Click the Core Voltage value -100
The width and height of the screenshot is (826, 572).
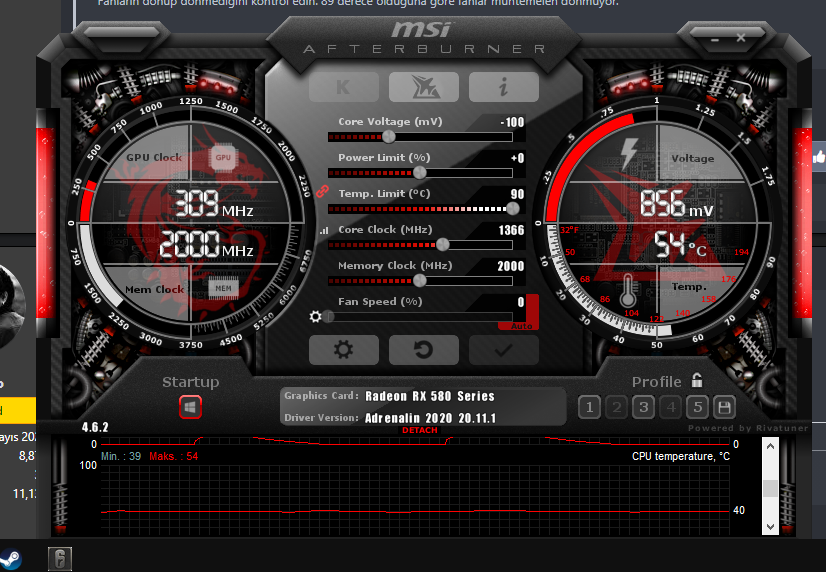click(512, 122)
